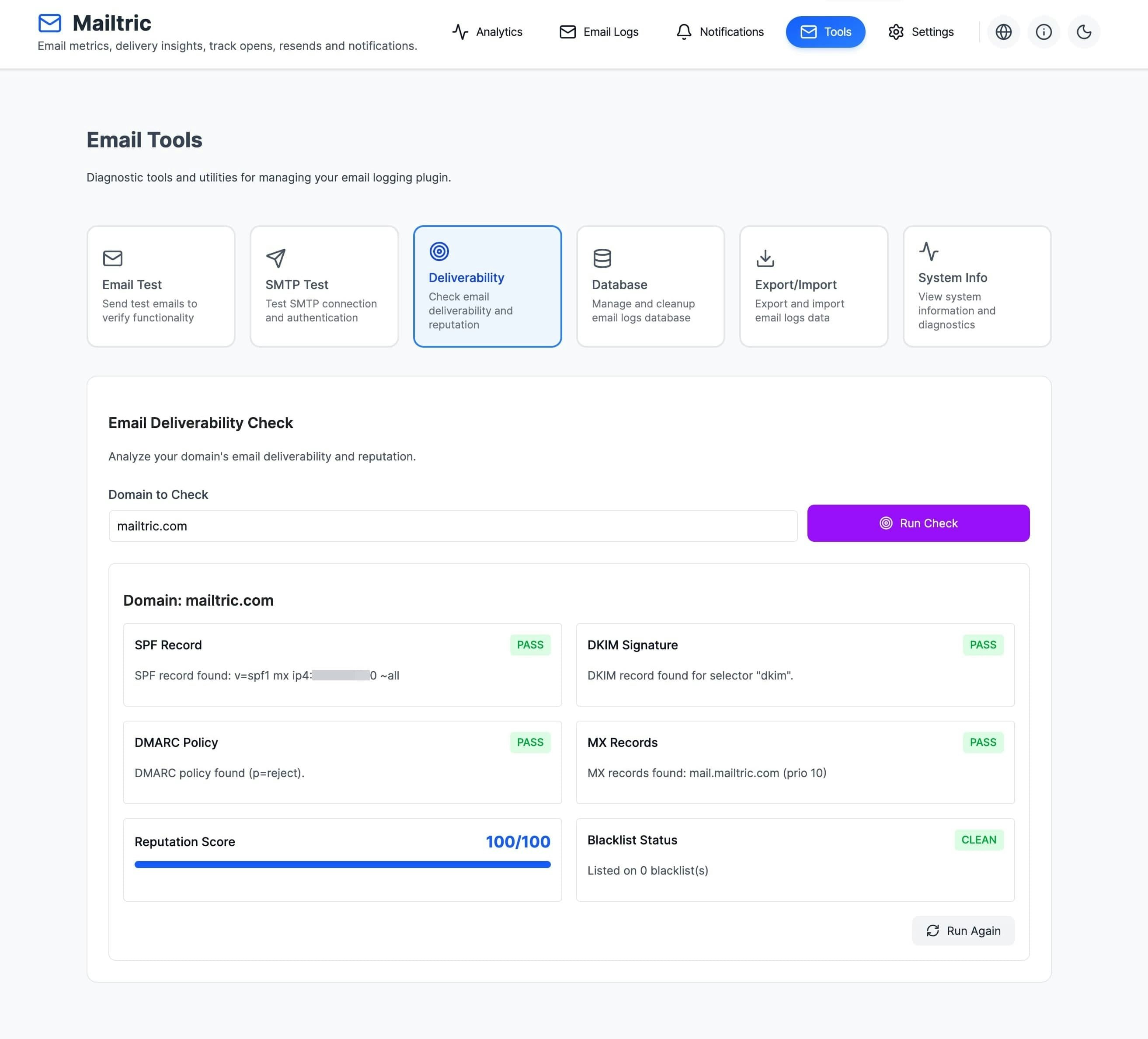Click the globe language icon
Image resolution: width=1148 pixels, height=1039 pixels.
click(1003, 32)
